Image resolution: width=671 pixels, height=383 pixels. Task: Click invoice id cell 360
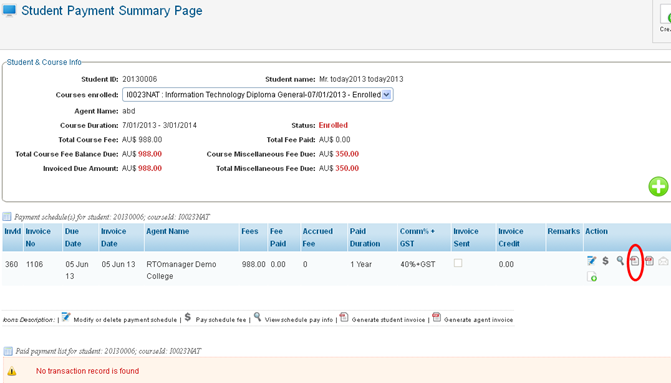[x=12, y=264]
